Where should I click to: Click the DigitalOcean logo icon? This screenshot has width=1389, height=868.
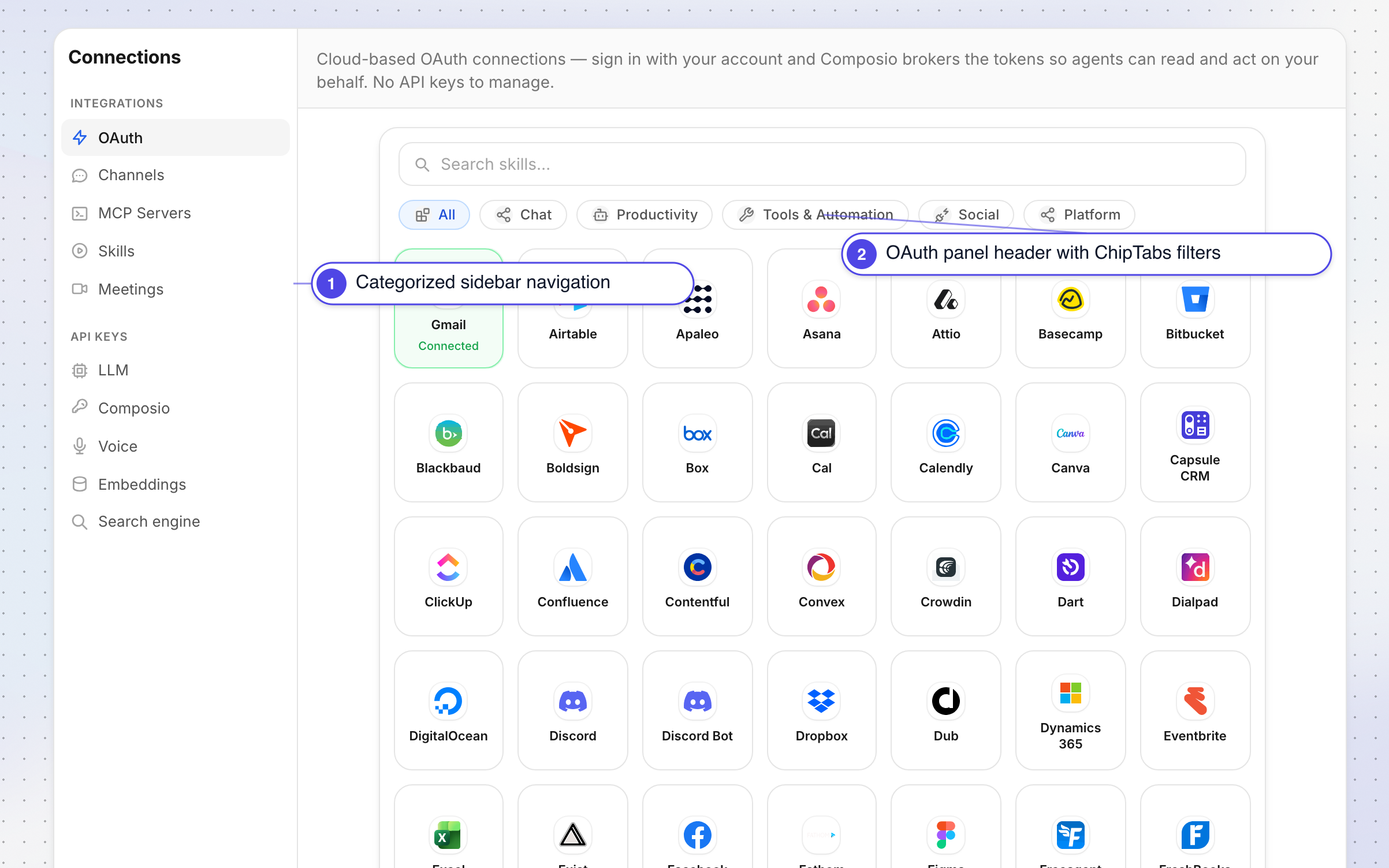[x=449, y=701]
